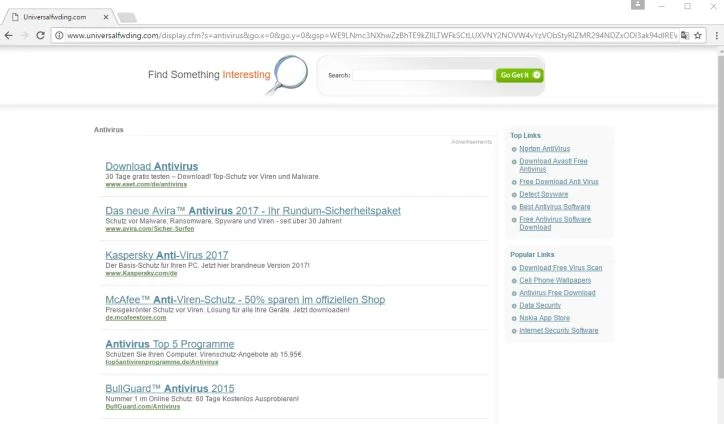This screenshot has width=724, height=424.
Task: View site information icon in address bar
Action: (59, 36)
